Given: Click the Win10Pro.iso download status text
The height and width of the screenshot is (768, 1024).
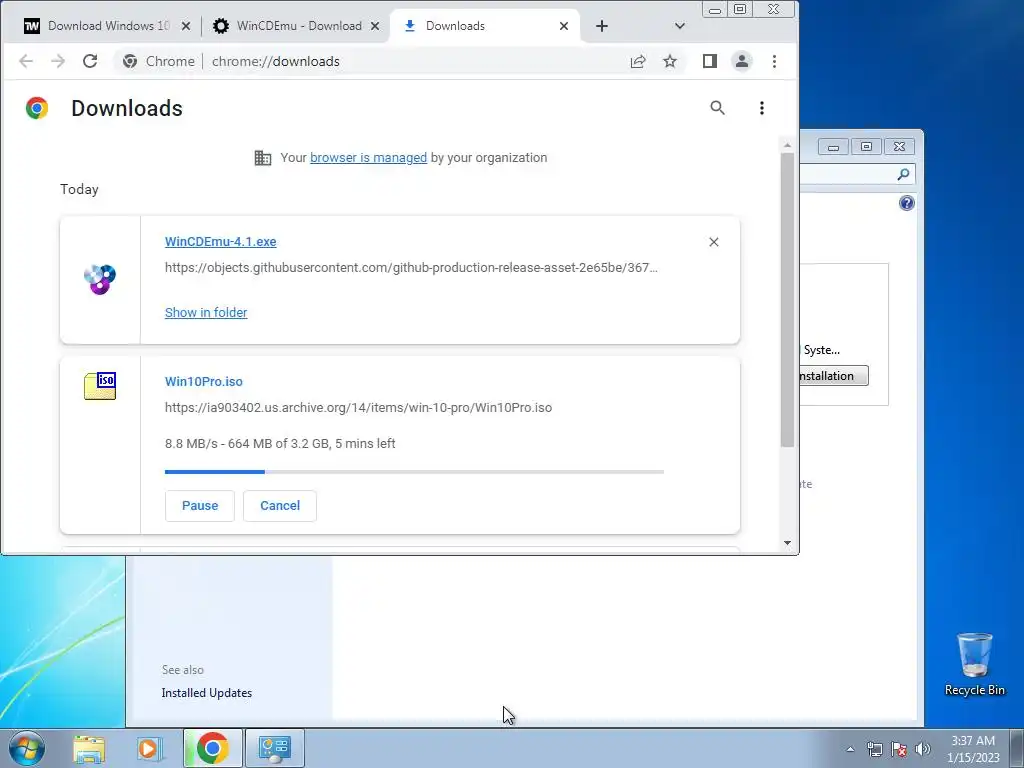Looking at the screenshot, I should click(280, 444).
